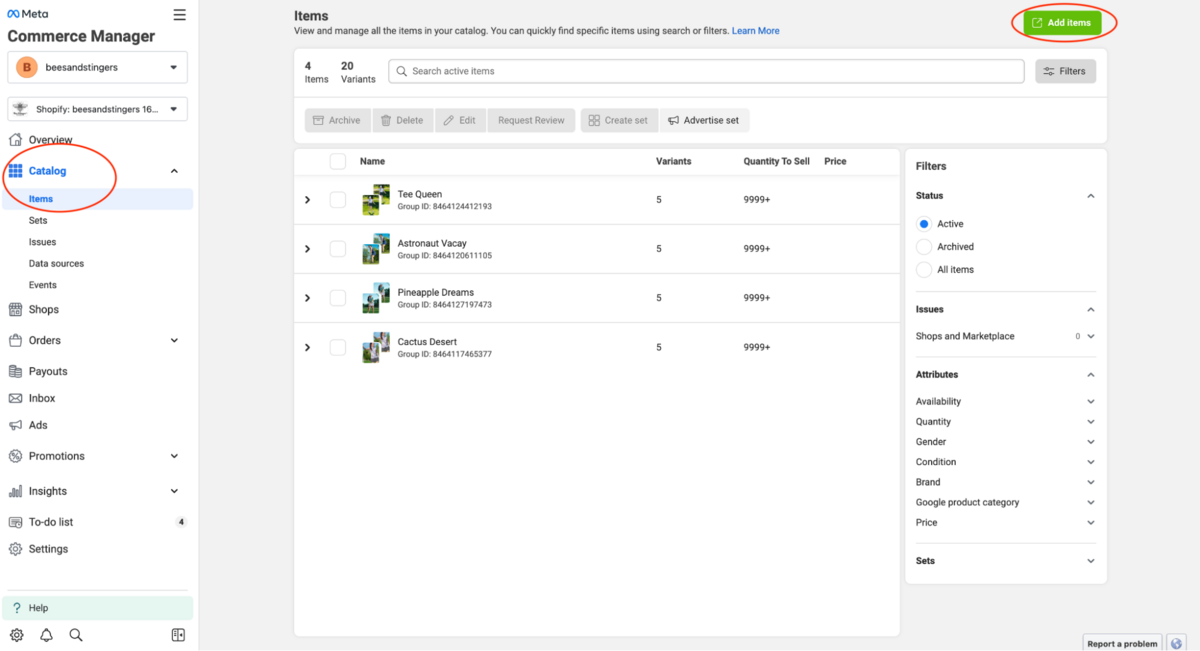Tick the select-all checkbox in header
Viewport: 1200px width, 651px height.
(x=338, y=161)
